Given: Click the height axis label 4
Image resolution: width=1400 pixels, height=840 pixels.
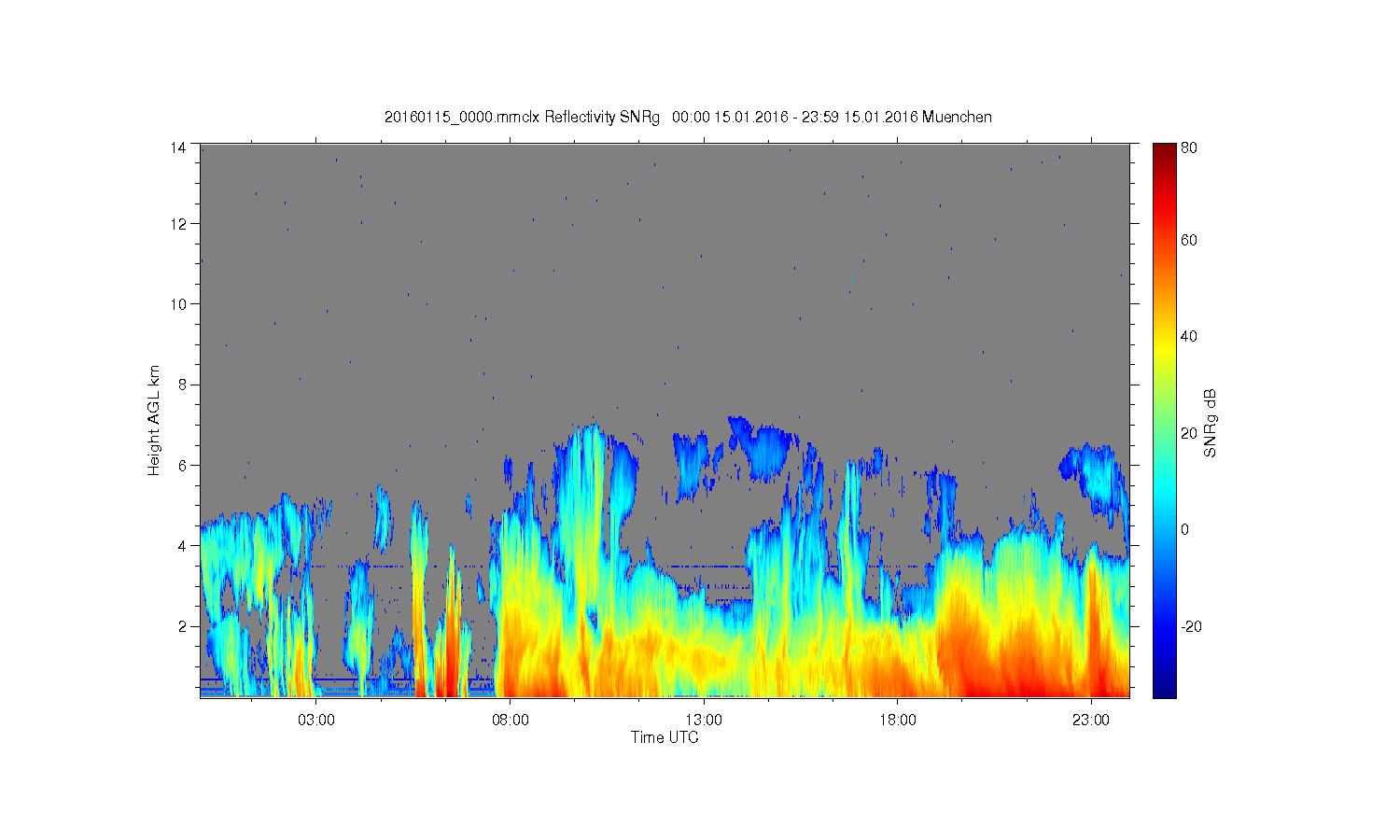Looking at the screenshot, I should point(182,545).
